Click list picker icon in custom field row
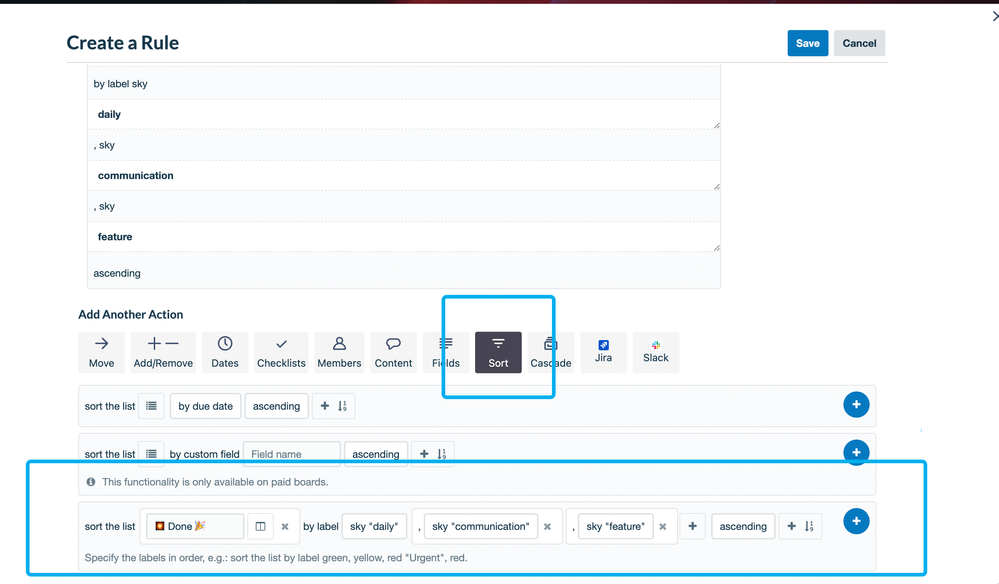This screenshot has height=584, width=999. tap(151, 453)
